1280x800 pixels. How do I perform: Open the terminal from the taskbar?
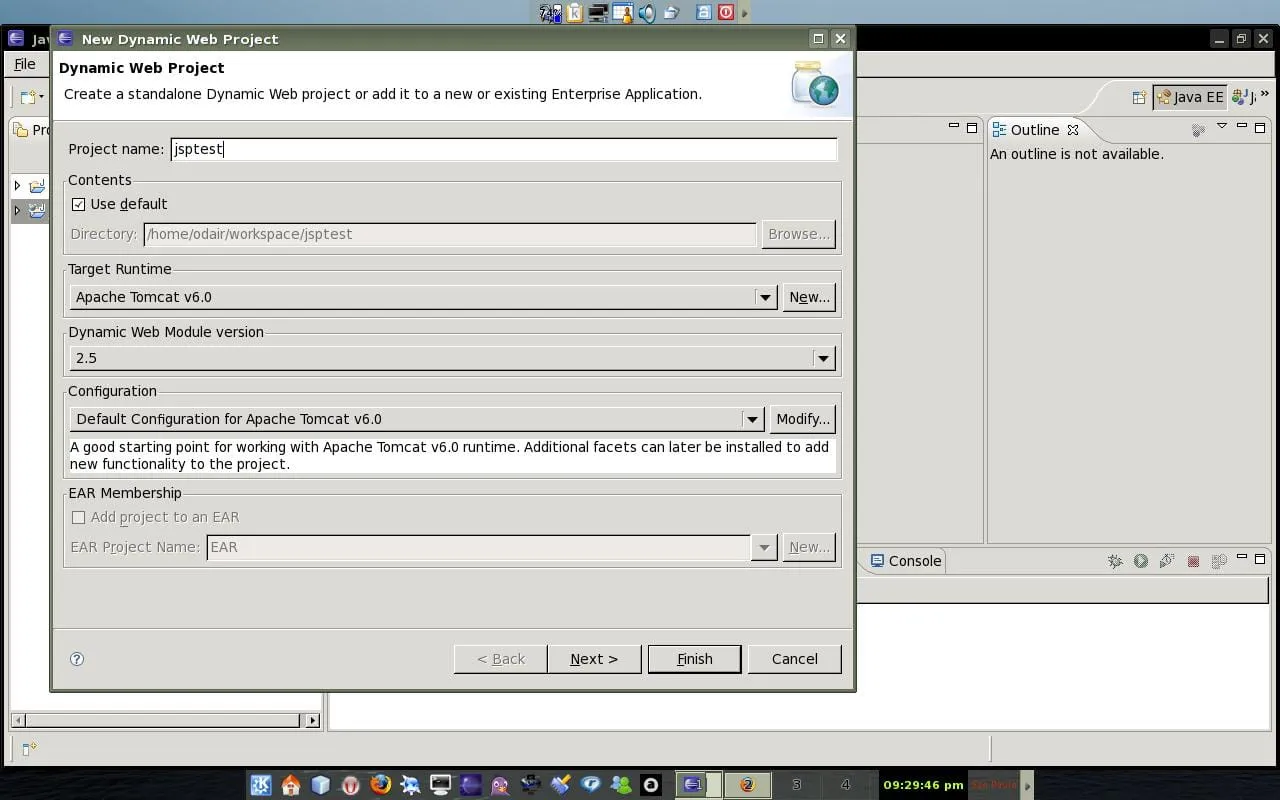(441, 785)
